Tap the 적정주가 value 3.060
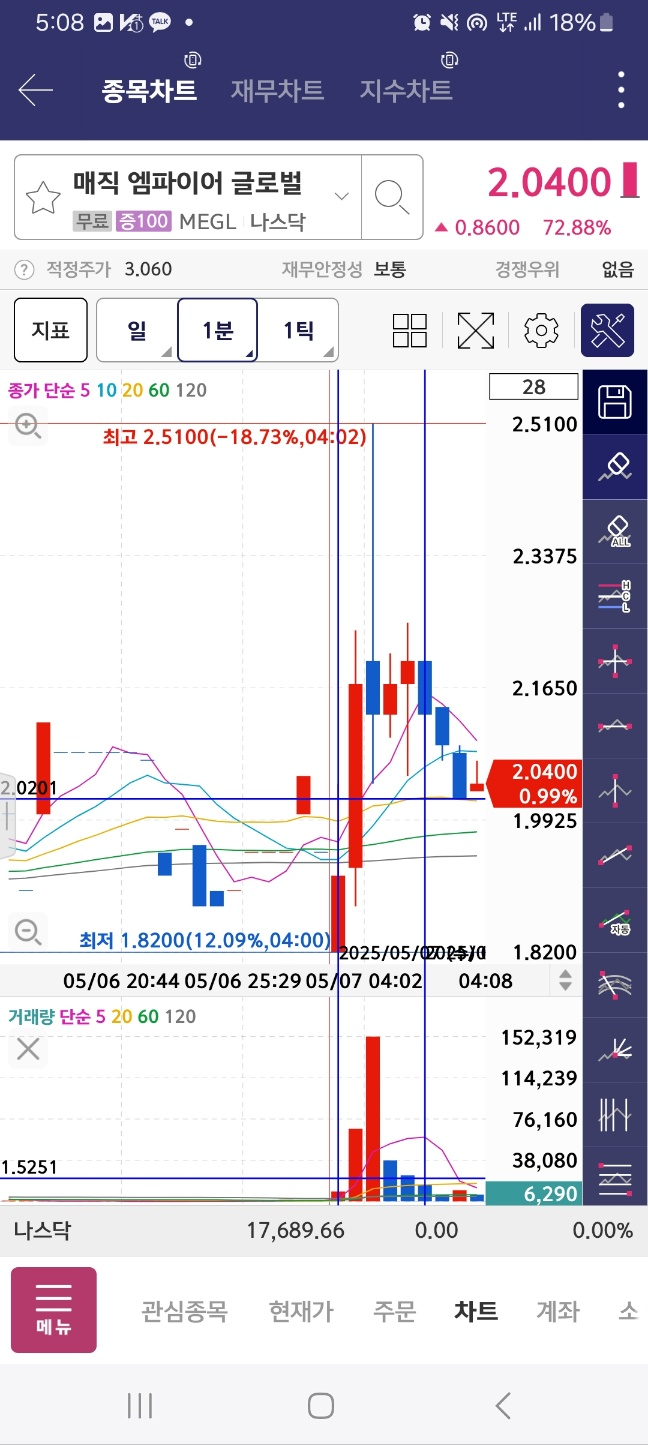The image size is (648, 1445). [148, 269]
